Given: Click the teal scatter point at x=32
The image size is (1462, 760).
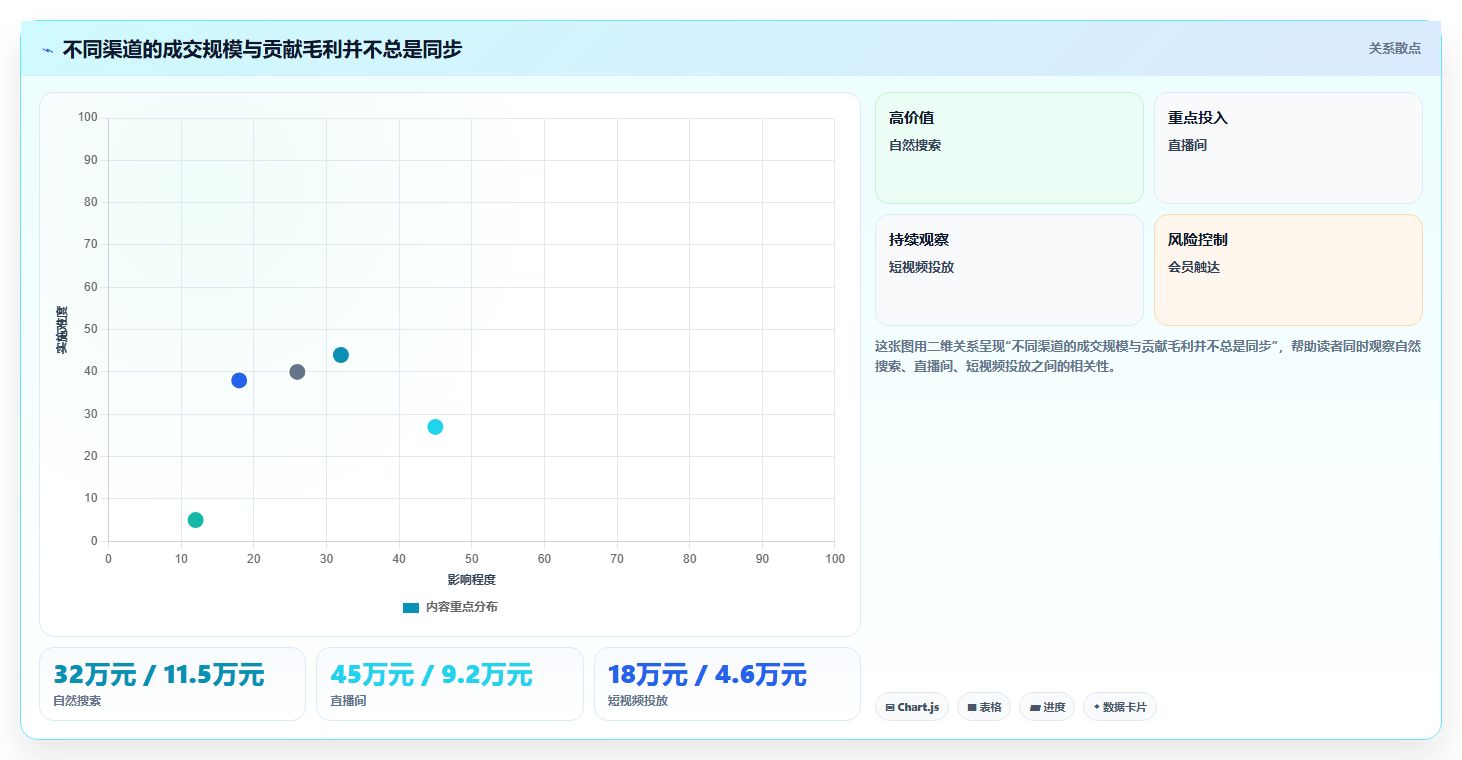Looking at the screenshot, I should pyautogui.click(x=341, y=355).
